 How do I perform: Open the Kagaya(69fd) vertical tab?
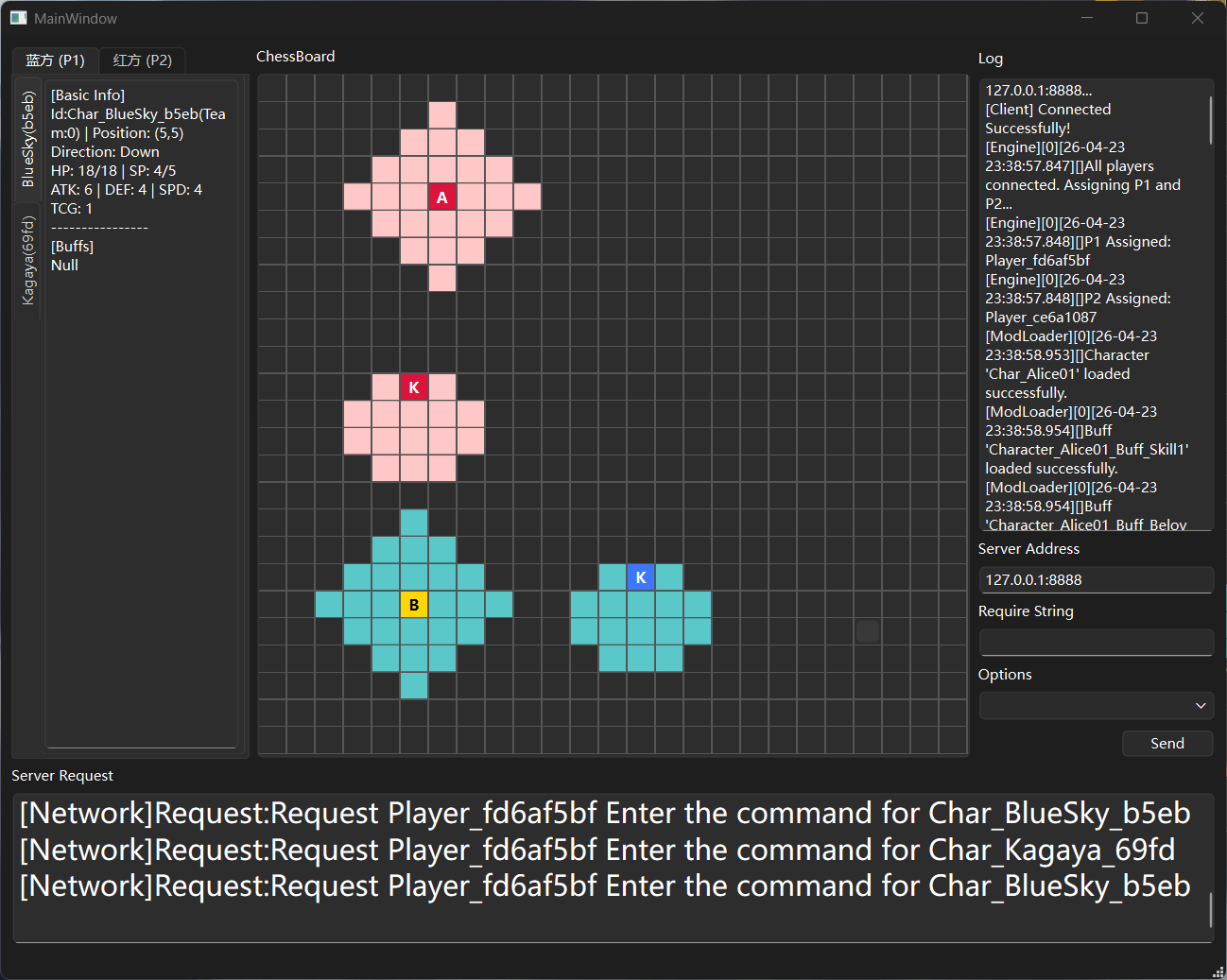(28, 260)
